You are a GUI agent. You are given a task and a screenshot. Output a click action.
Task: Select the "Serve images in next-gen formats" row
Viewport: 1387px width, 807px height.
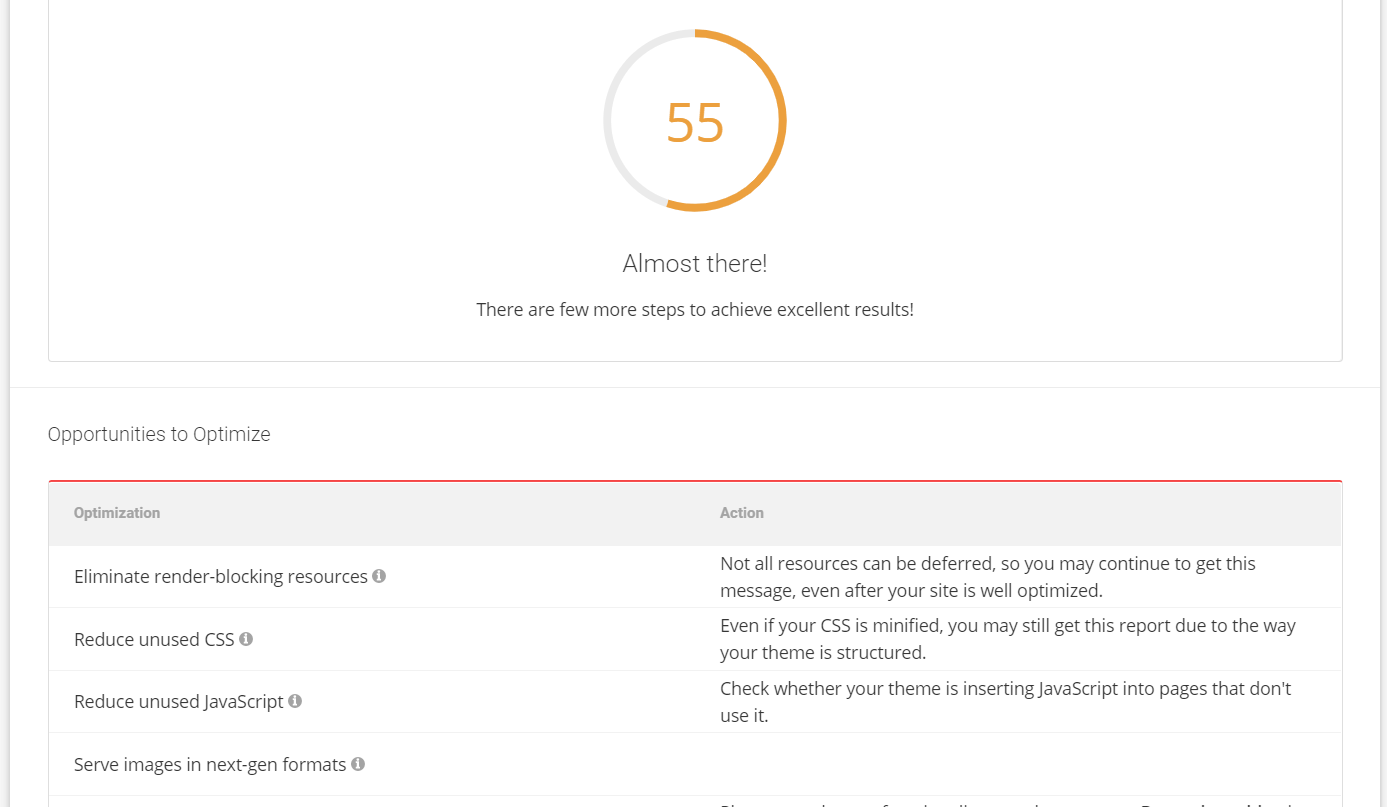pos(400,763)
